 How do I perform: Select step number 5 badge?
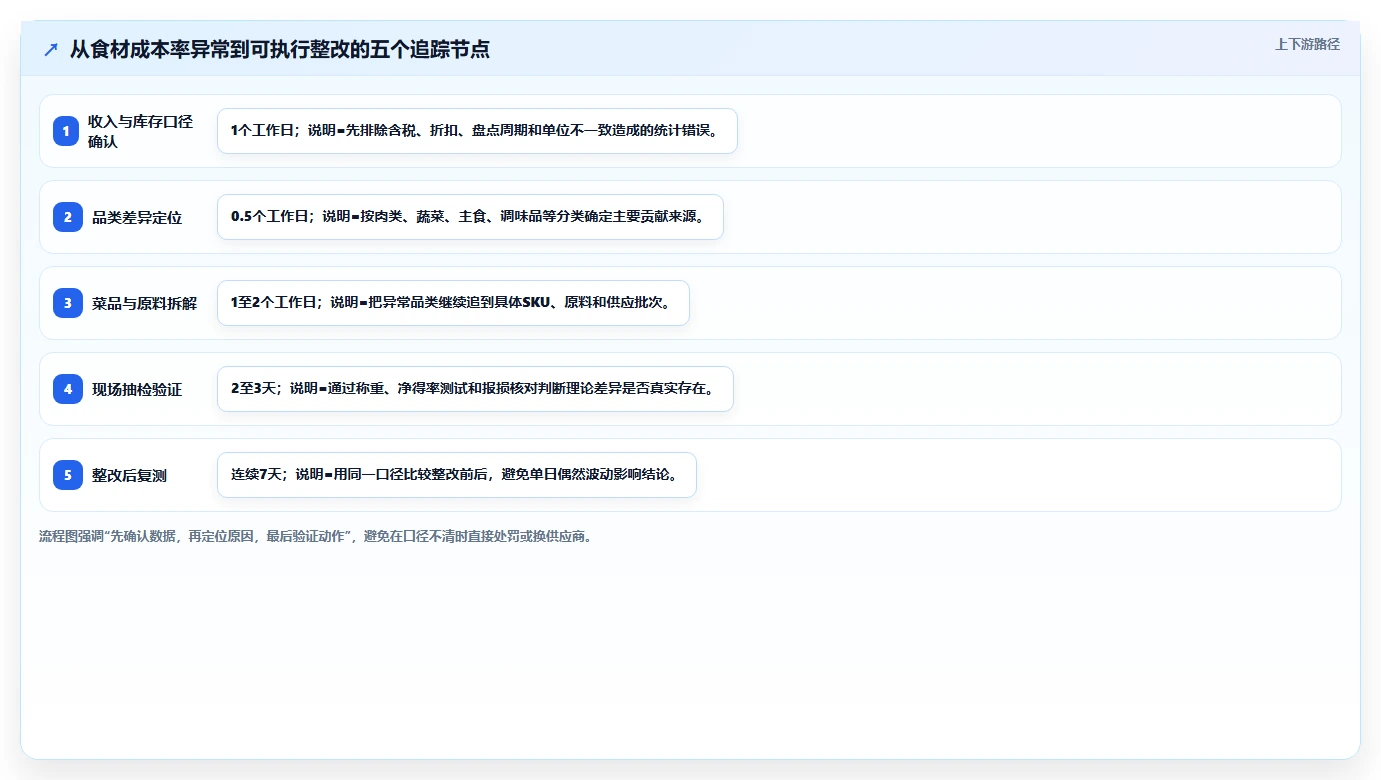(x=68, y=475)
